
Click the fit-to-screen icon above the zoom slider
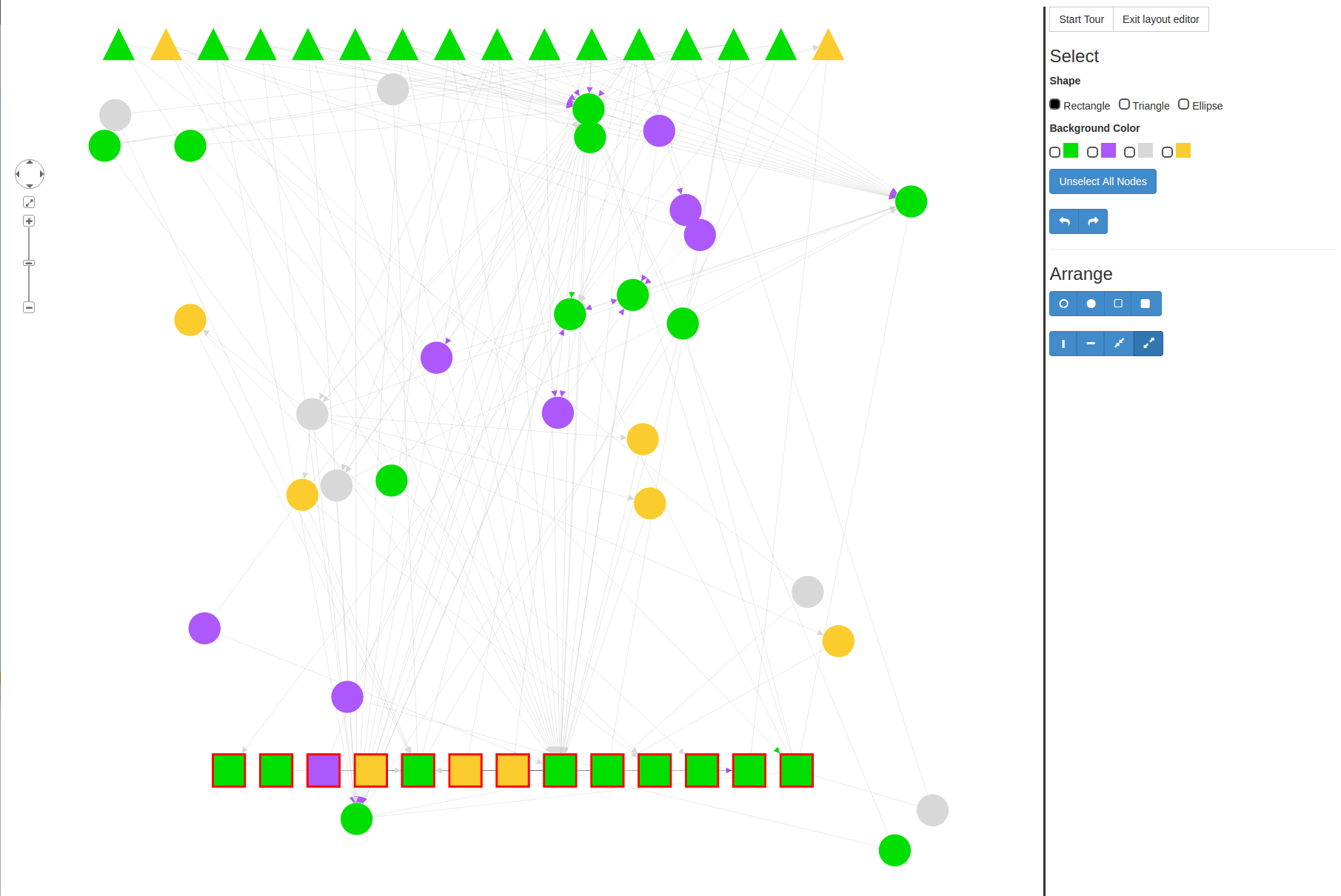(x=29, y=202)
